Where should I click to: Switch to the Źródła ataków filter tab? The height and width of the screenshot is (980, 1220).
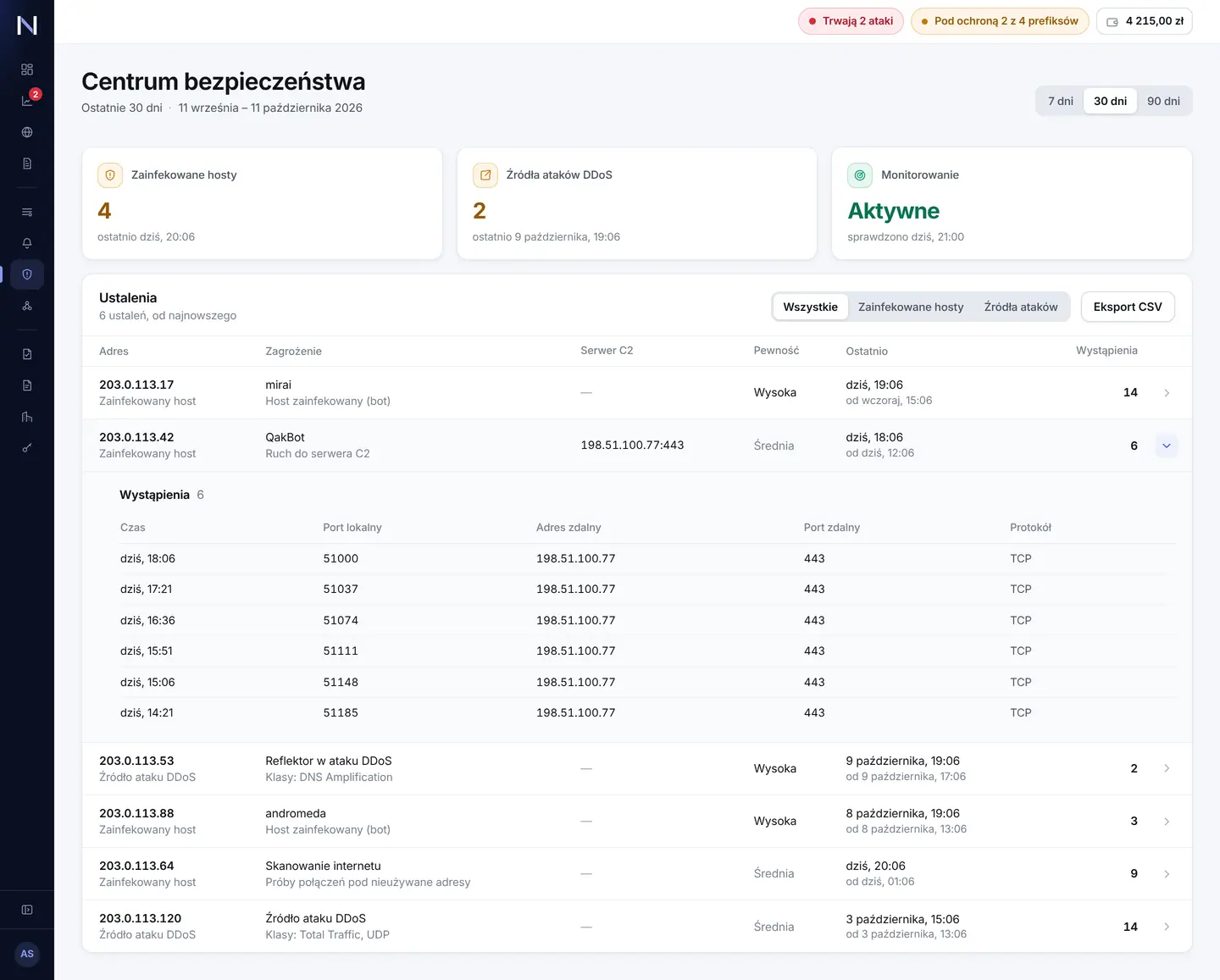pyautogui.click(x=1021, y=307)
